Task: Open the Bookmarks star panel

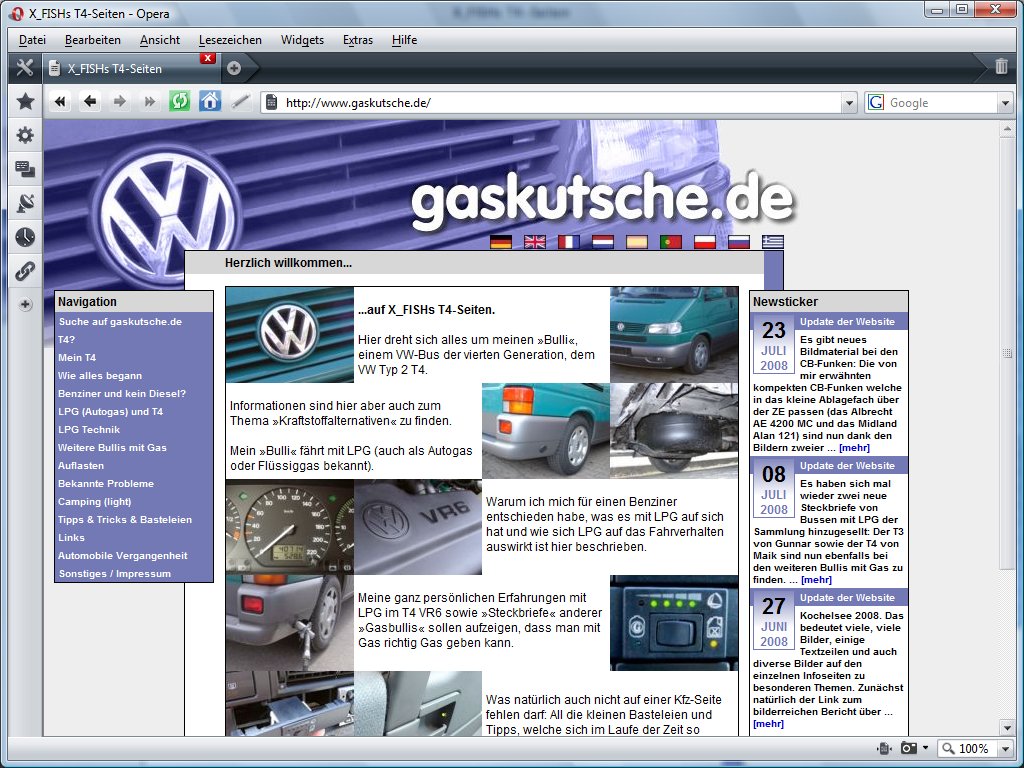Action: 25,101
